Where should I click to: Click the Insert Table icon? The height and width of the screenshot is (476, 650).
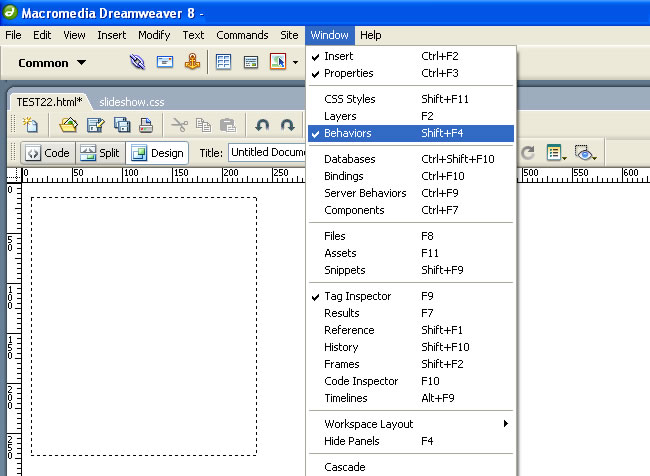(223, 62)
